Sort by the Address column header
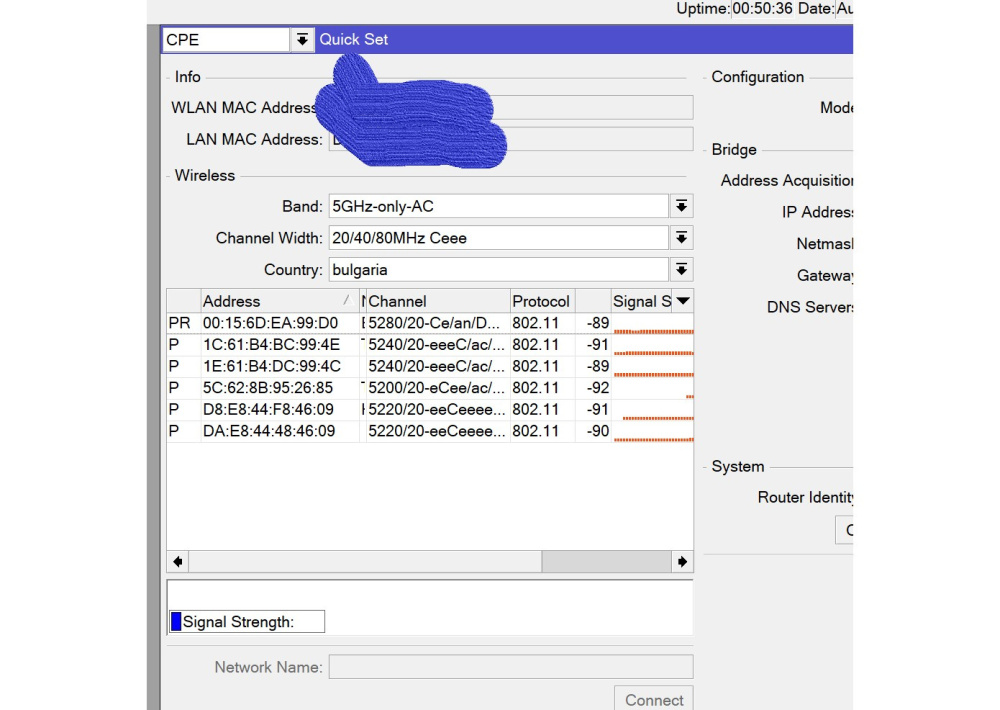Viewport: 1000px width, 710px height. pyautogui.click(x=270, y=301)
